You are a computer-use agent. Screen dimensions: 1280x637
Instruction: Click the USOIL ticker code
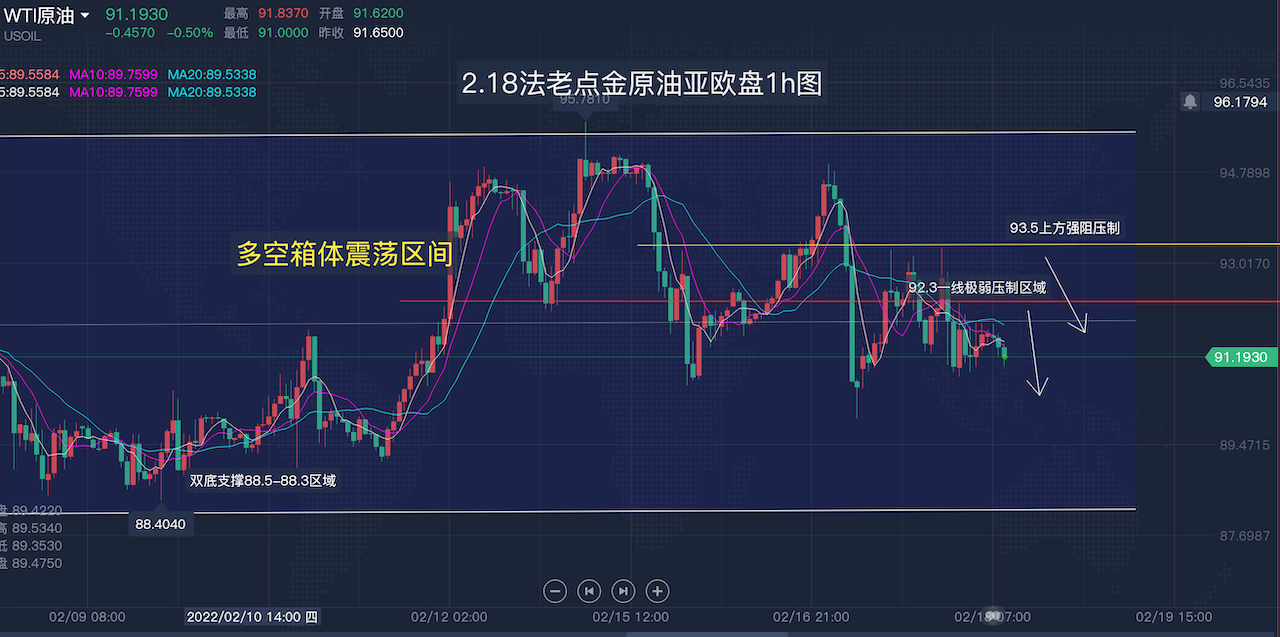tap(21, 35)
